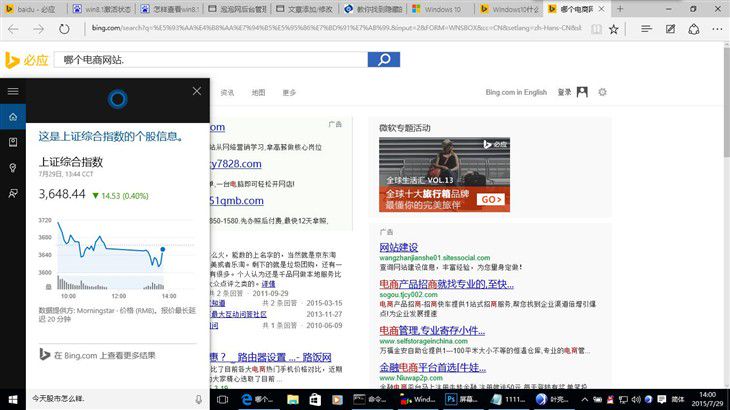Open Cortana hamburger menu
Screen dimensions: 730x410
point(13,91)
